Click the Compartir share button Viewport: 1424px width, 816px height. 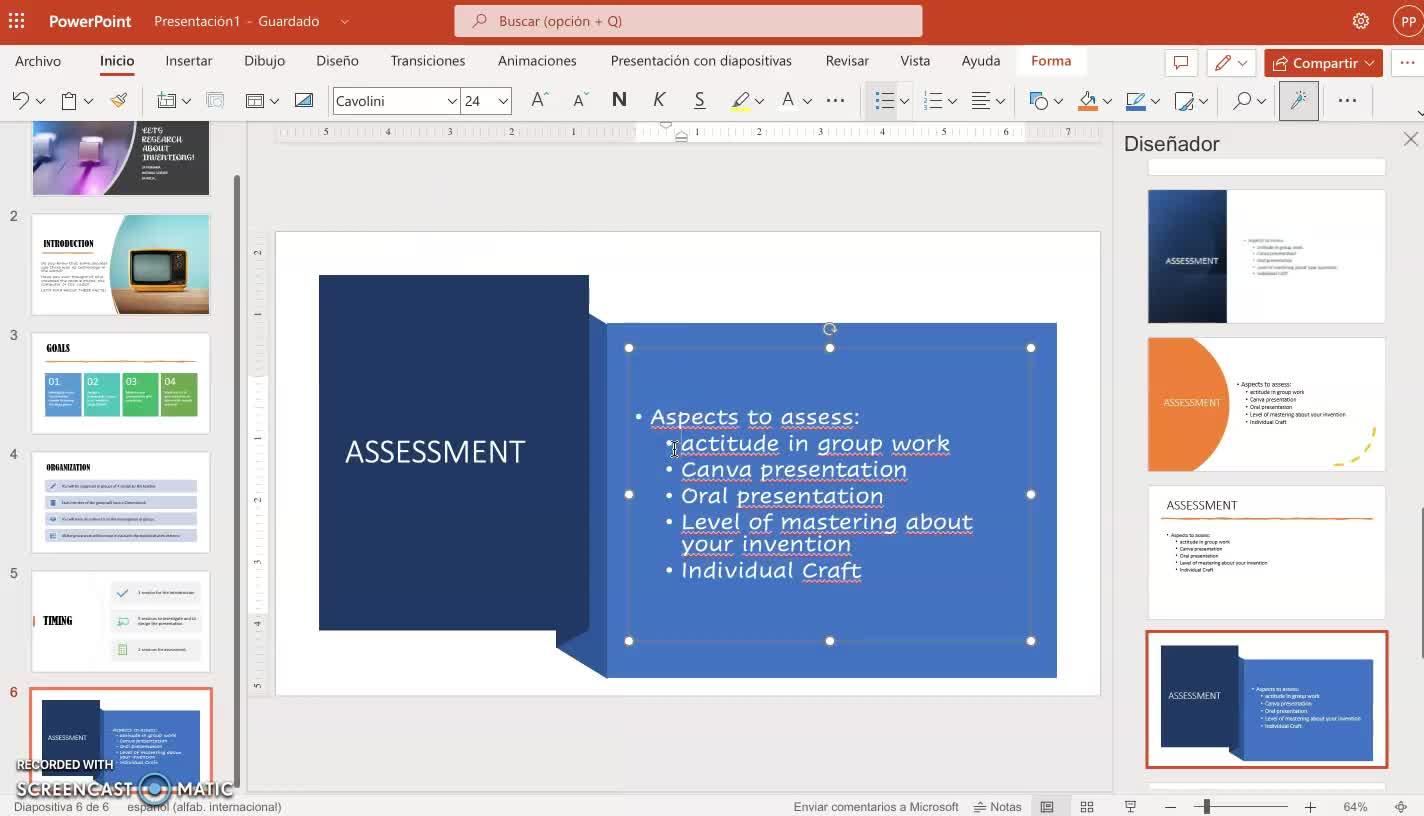tap(1323, 63)
